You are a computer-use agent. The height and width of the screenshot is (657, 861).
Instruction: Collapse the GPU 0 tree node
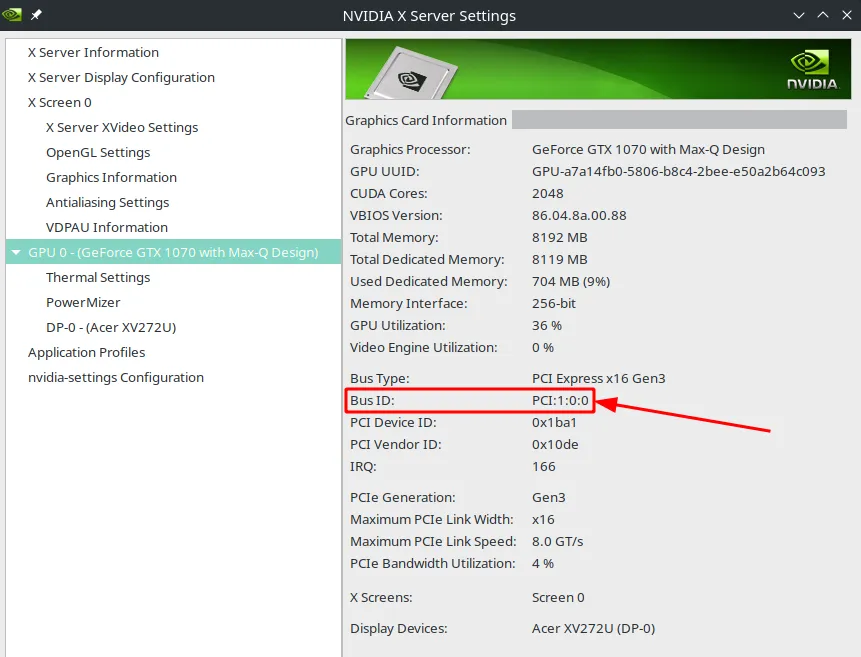pos(16,253)
